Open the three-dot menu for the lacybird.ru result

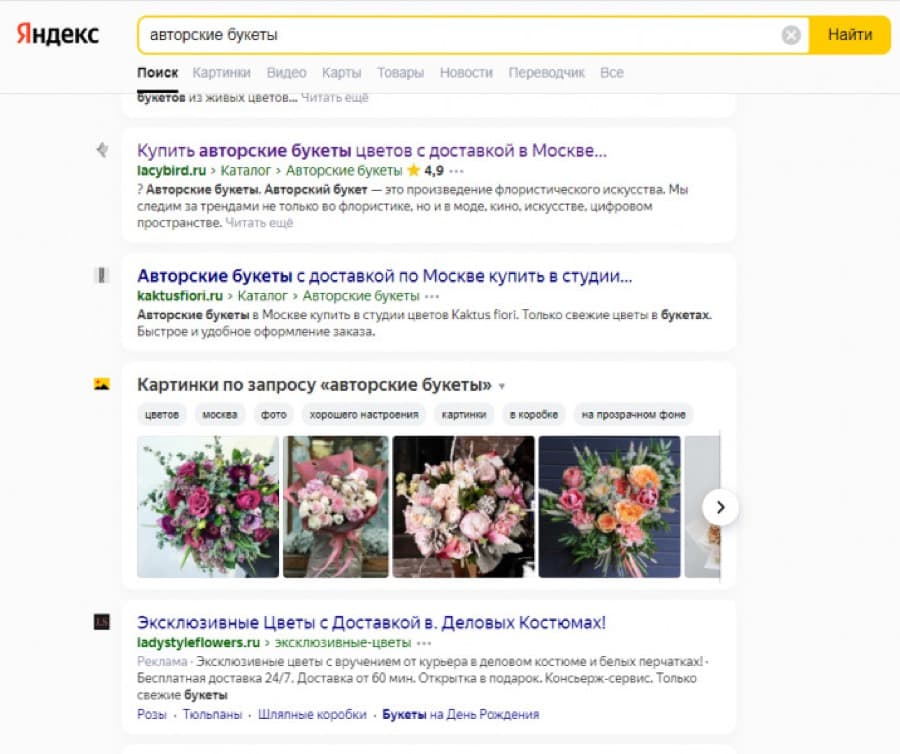[x=456, y=171]
